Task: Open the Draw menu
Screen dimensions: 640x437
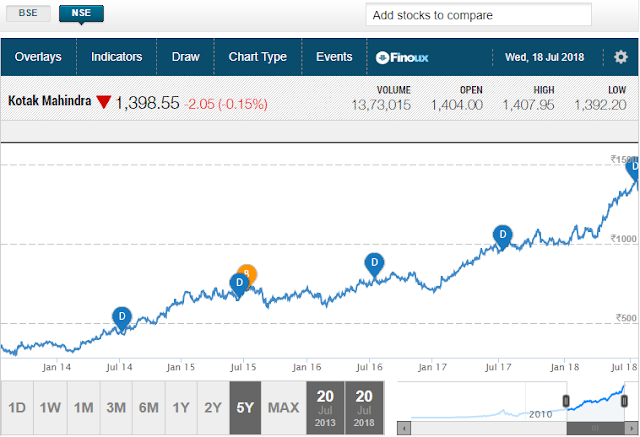Action: click(185, 57)
